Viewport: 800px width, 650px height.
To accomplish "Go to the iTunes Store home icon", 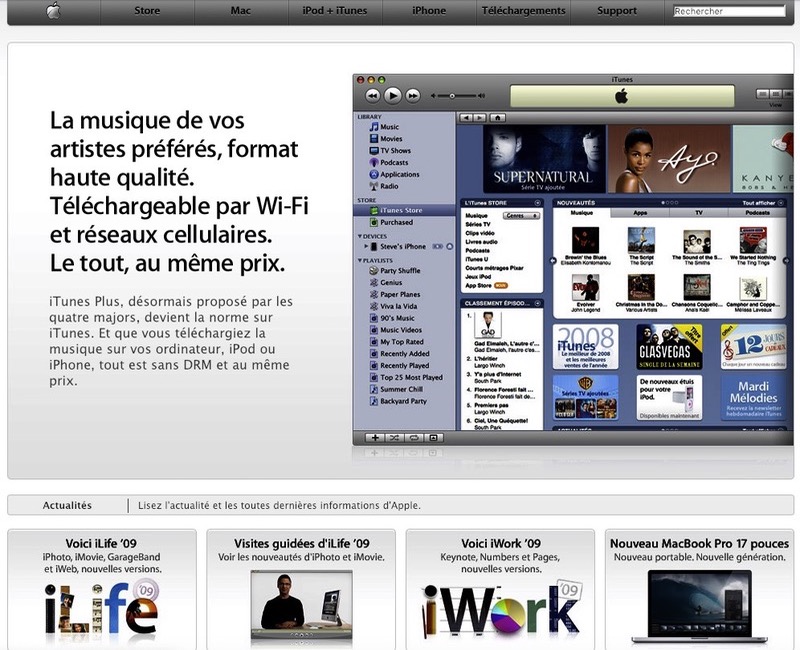I will (x=497, y=118).
